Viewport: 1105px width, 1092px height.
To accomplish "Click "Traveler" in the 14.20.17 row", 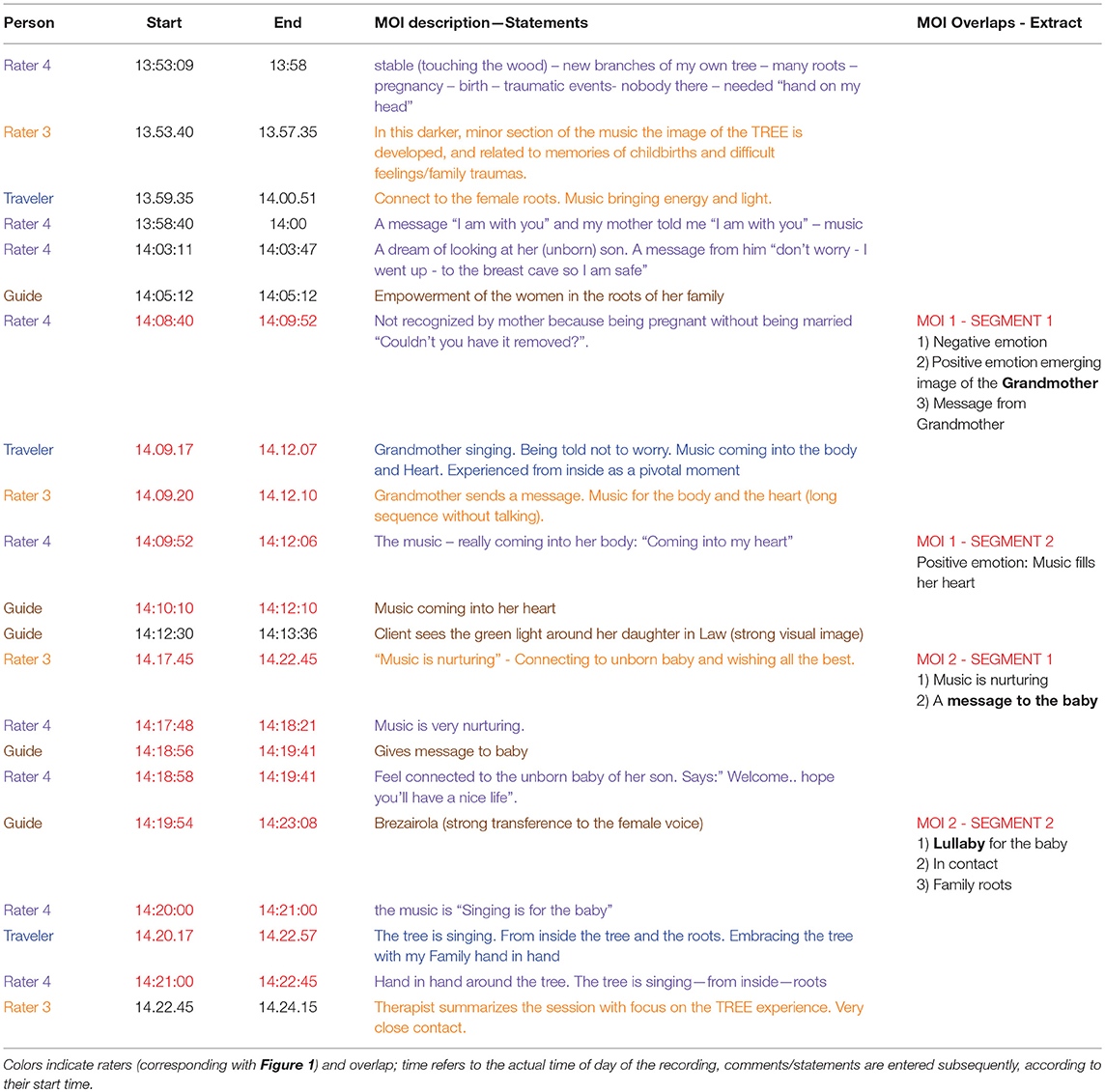I will 28,936.
